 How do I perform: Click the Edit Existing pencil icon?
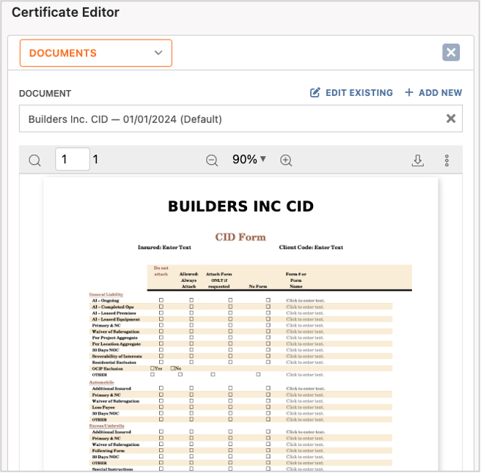315,92
